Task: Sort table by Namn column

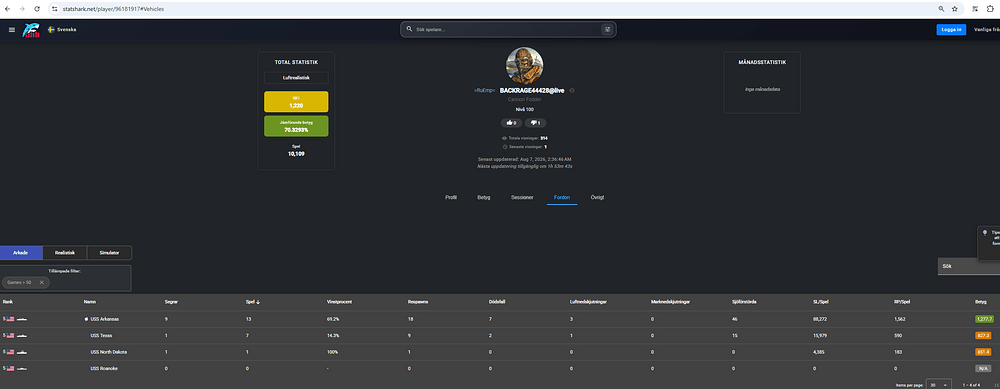Action: pos(89,302)
